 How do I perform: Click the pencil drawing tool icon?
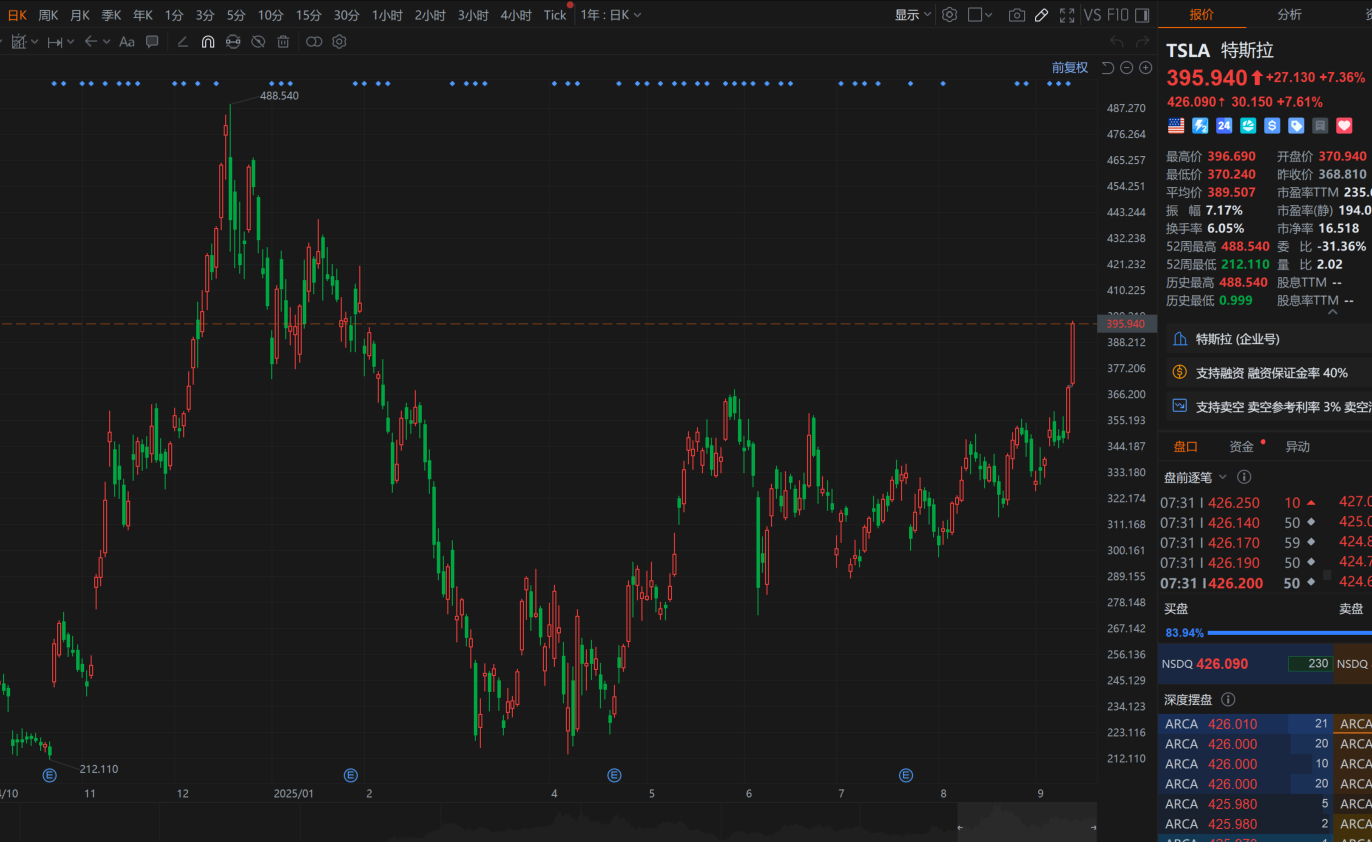click(1041, 15)
